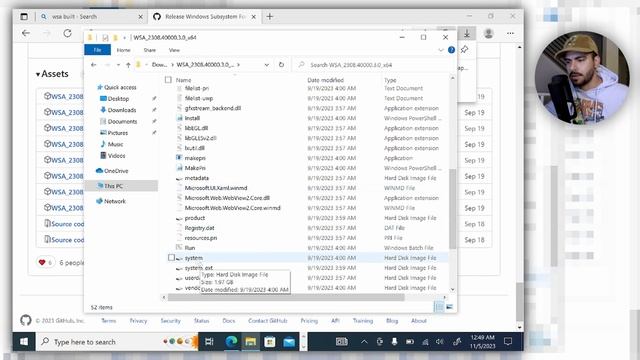
Task: Go up one folder level in Explorer
Action: click(x=128, y=65)
